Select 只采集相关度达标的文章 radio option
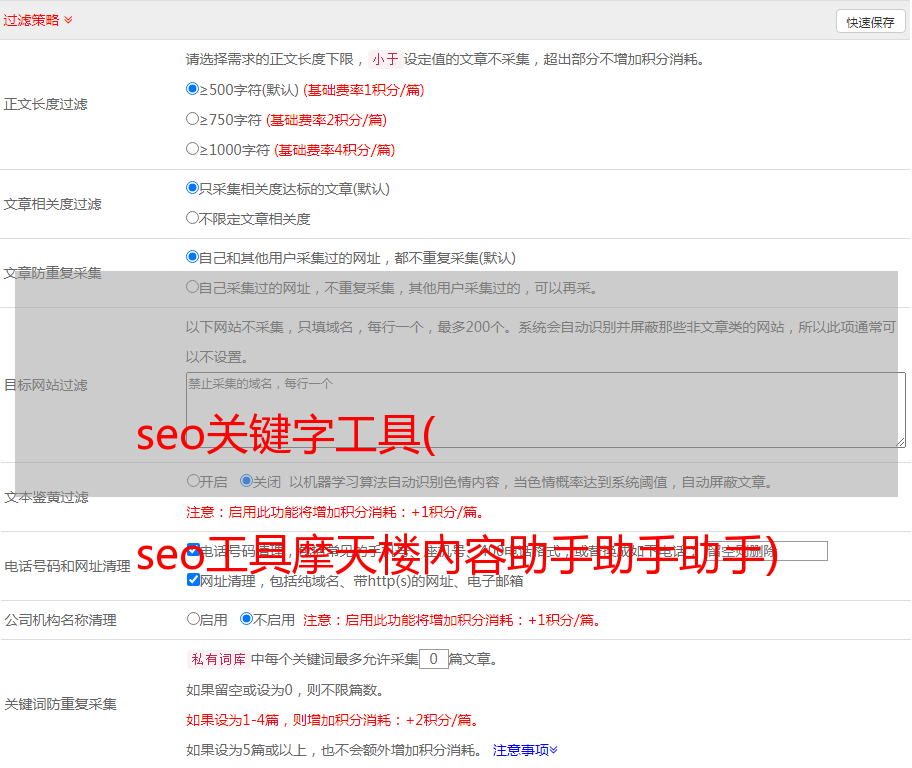Screen dimensions: 912x768 [192, 188]
